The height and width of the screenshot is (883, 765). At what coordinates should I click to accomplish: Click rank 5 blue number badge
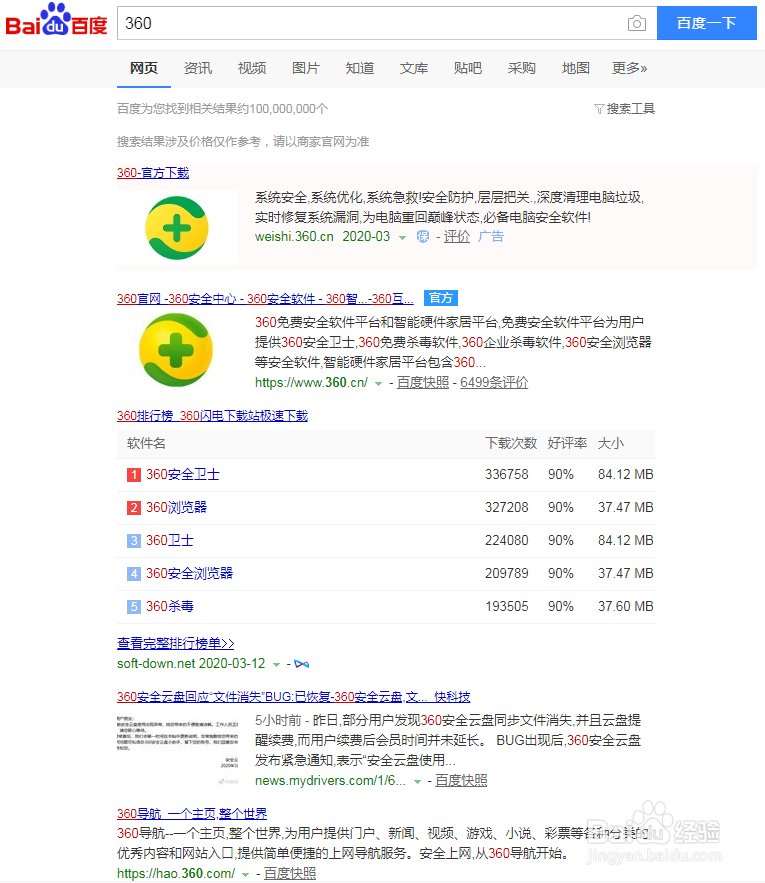tap(134, 607)
